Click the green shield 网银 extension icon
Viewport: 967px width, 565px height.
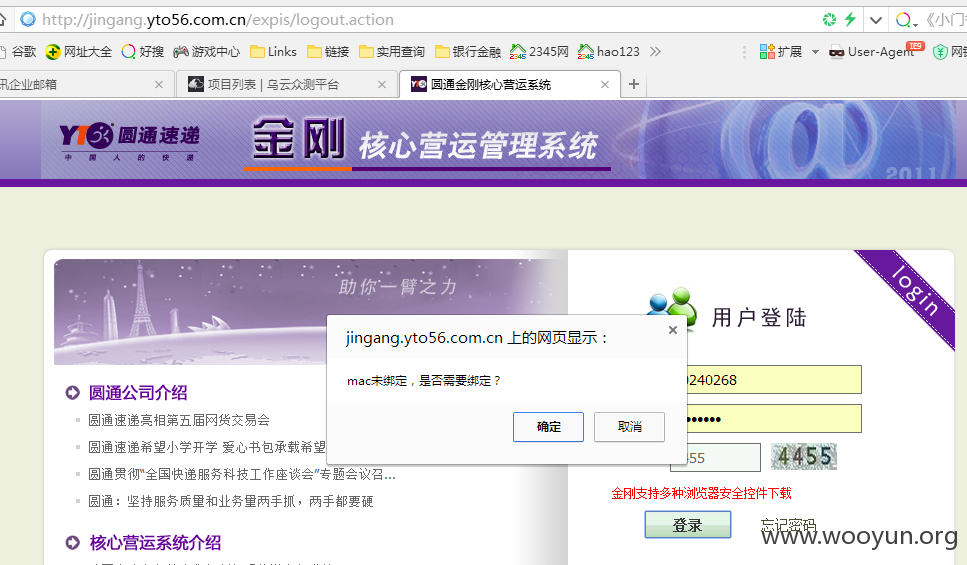[940, 52]
